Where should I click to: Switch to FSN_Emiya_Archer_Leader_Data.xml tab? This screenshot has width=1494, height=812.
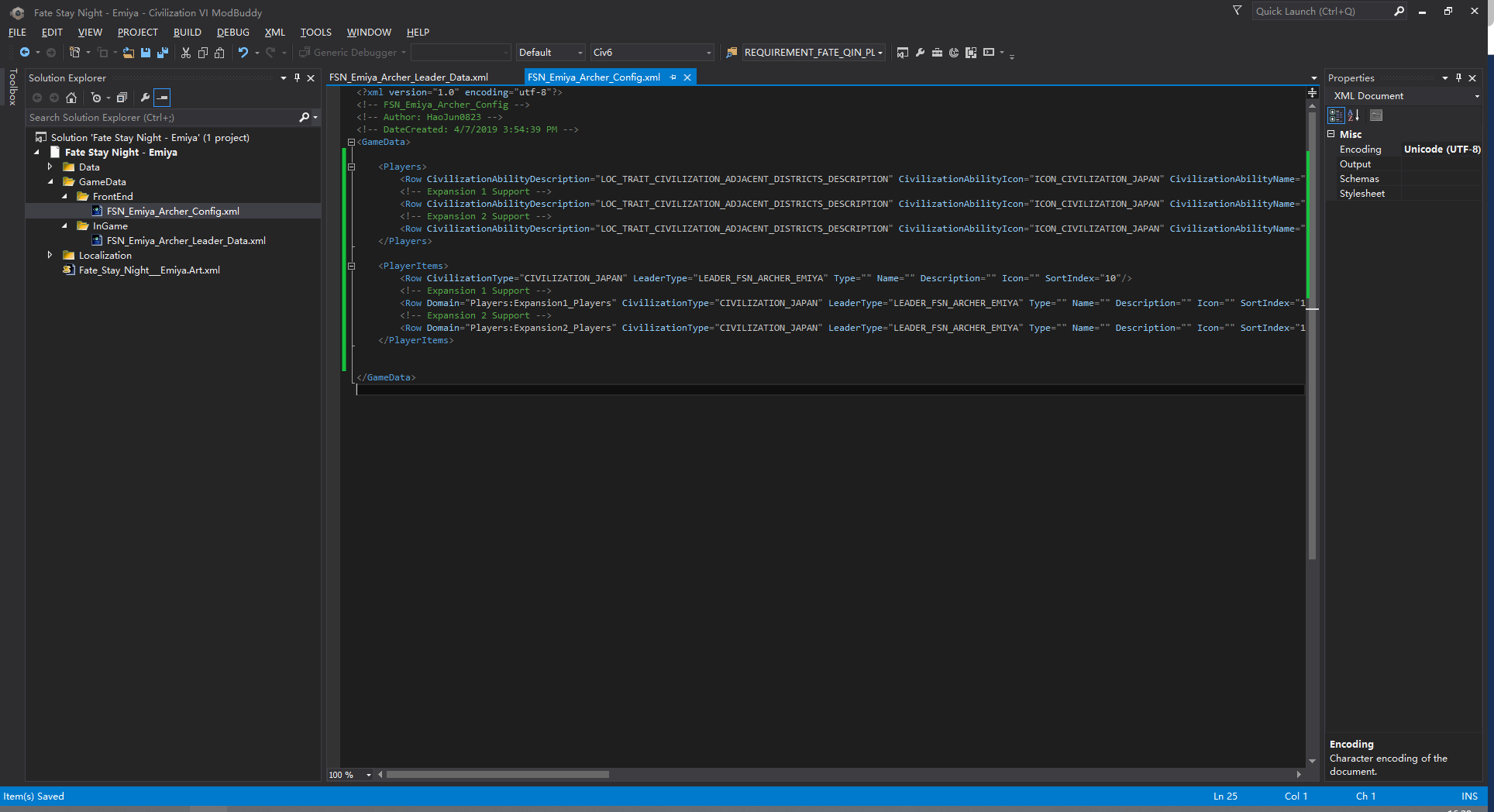(408, 77)
